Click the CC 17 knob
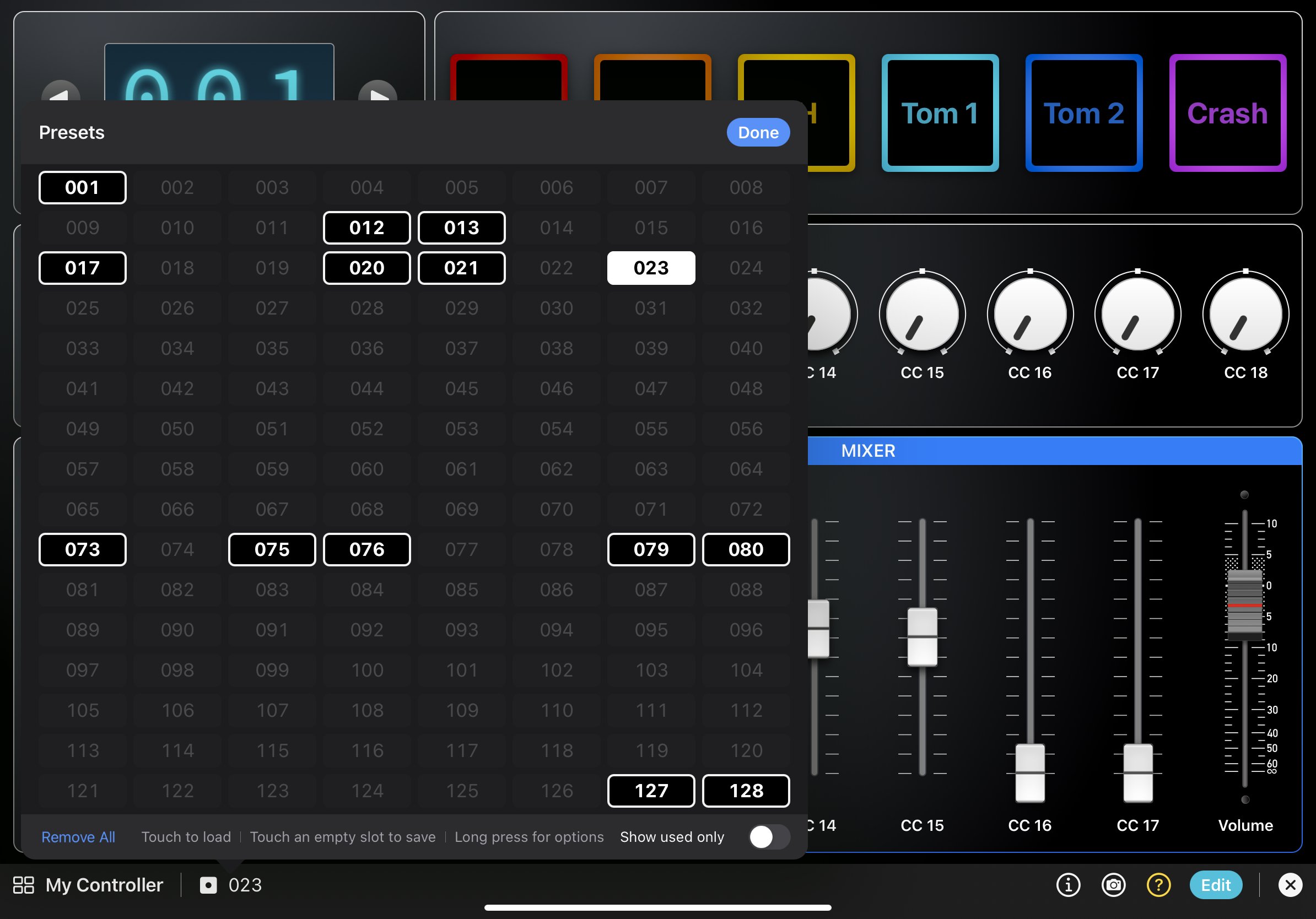Viewport: 1316px width, 919px height. point(1138,313)
